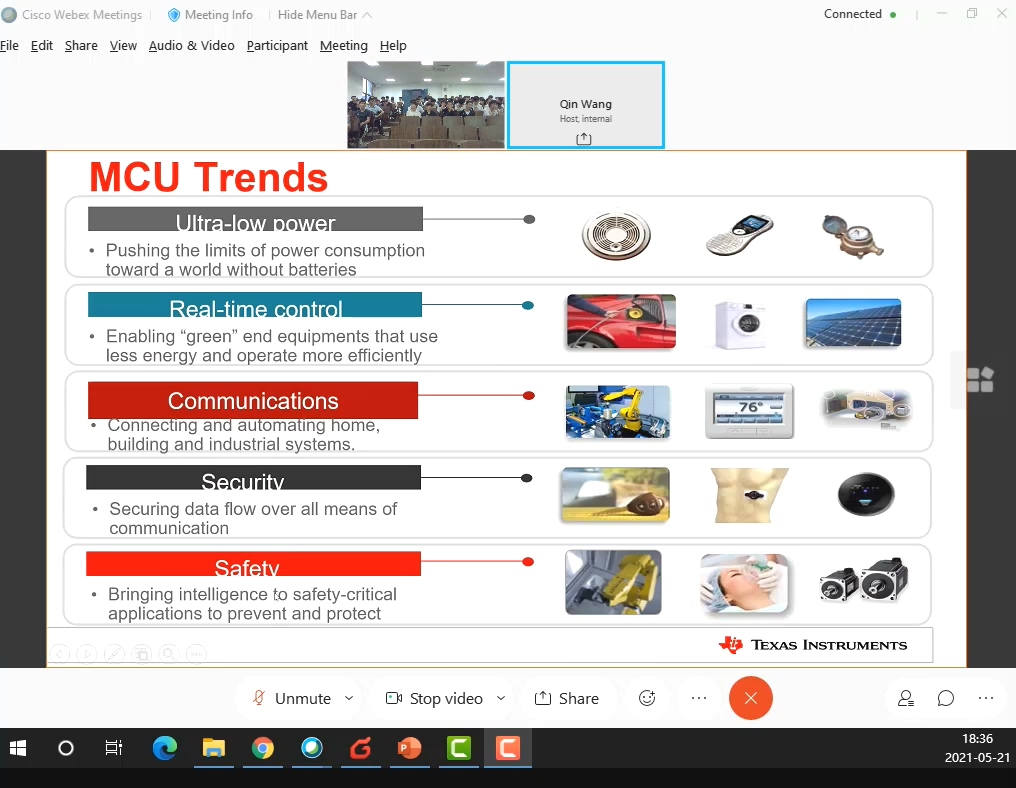This screenshot has width=1016, height=788.
Task: Select the audience video thumbnail
Action: (425, 105)
